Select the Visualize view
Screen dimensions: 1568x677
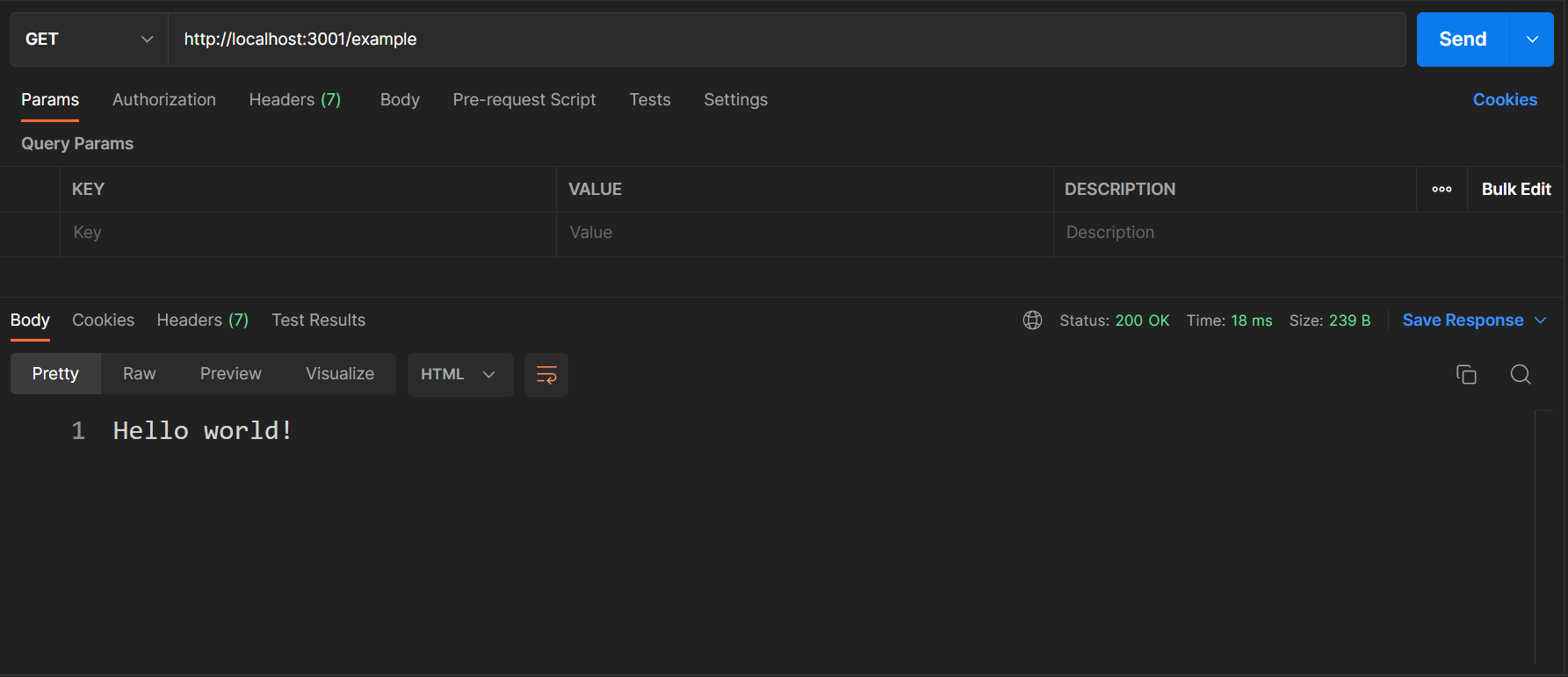[340, 374]
